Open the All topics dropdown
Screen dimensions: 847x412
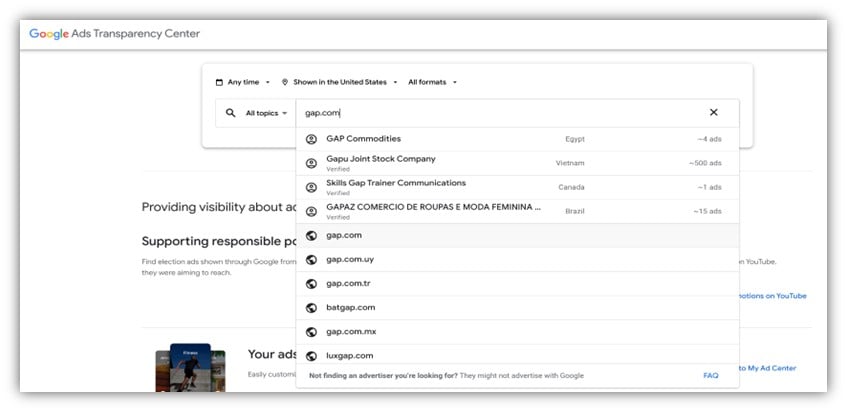point(266,113)
